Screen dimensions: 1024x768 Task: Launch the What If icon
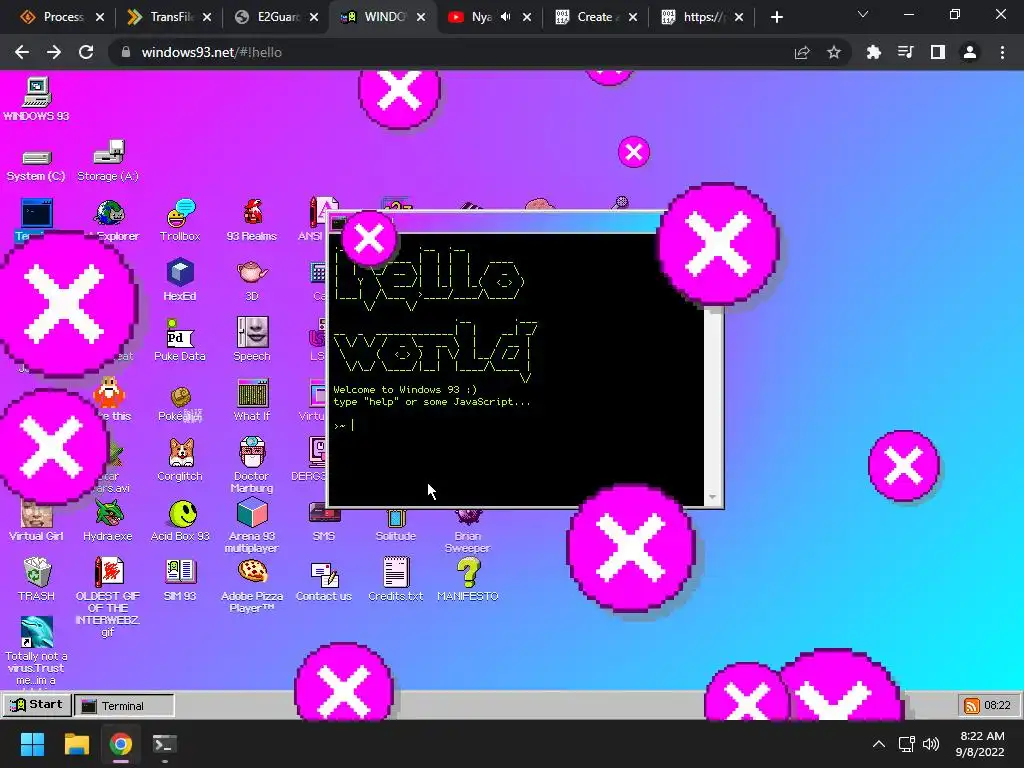point(252,400)
